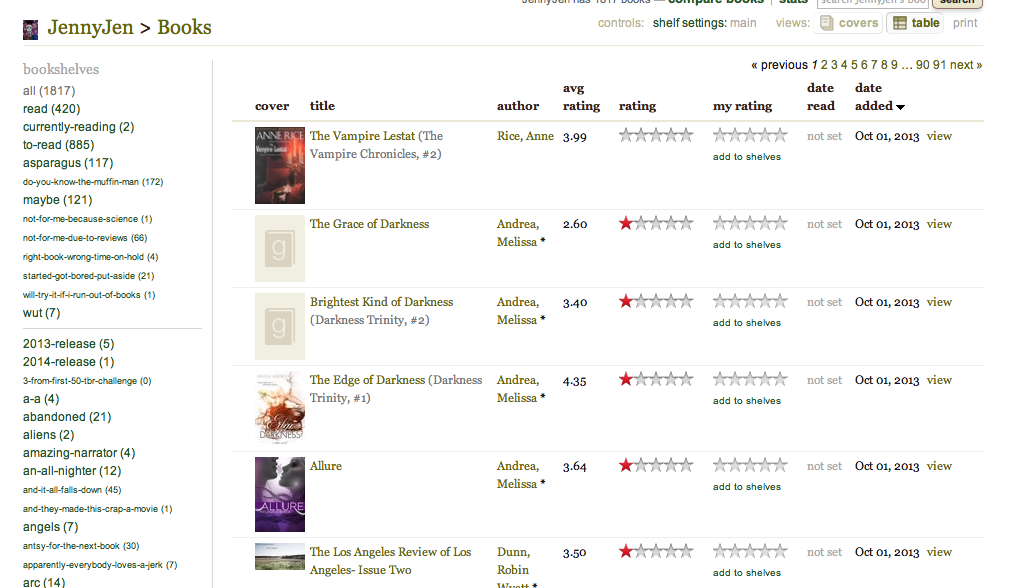Open shelf settings main link
Screen dimensions: 1014x588
[743, 23]
